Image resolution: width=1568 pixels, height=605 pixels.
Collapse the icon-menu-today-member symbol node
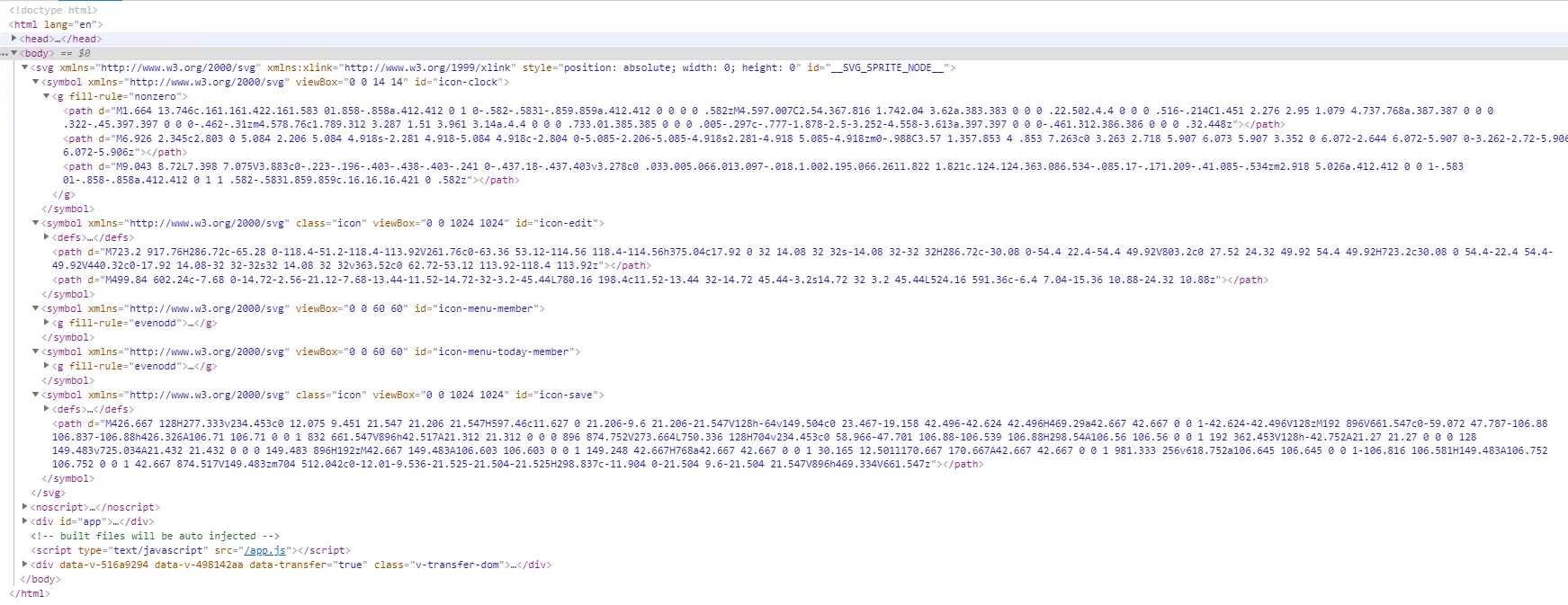tap(35, 351)
